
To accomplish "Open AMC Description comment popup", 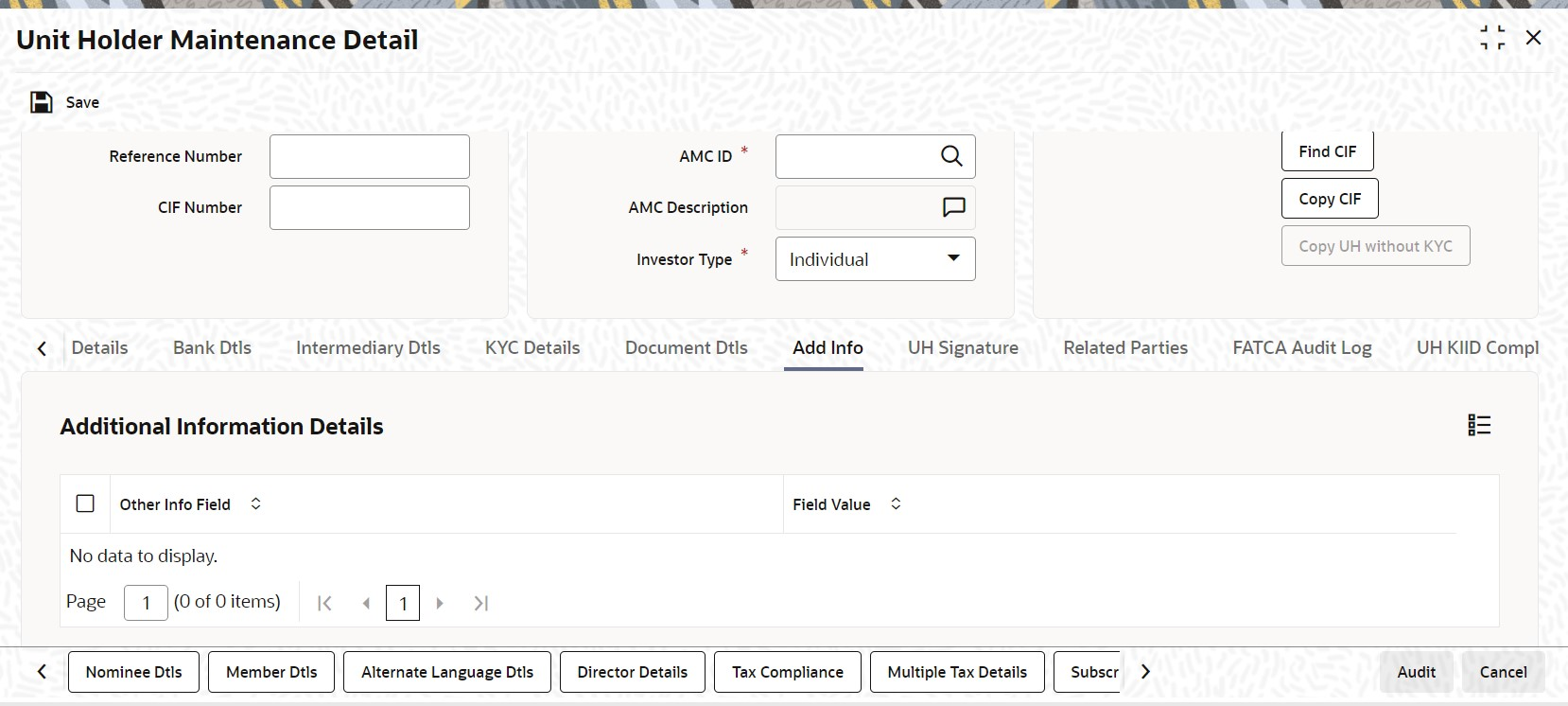I will pyautogui.click(x=953, y=207).
